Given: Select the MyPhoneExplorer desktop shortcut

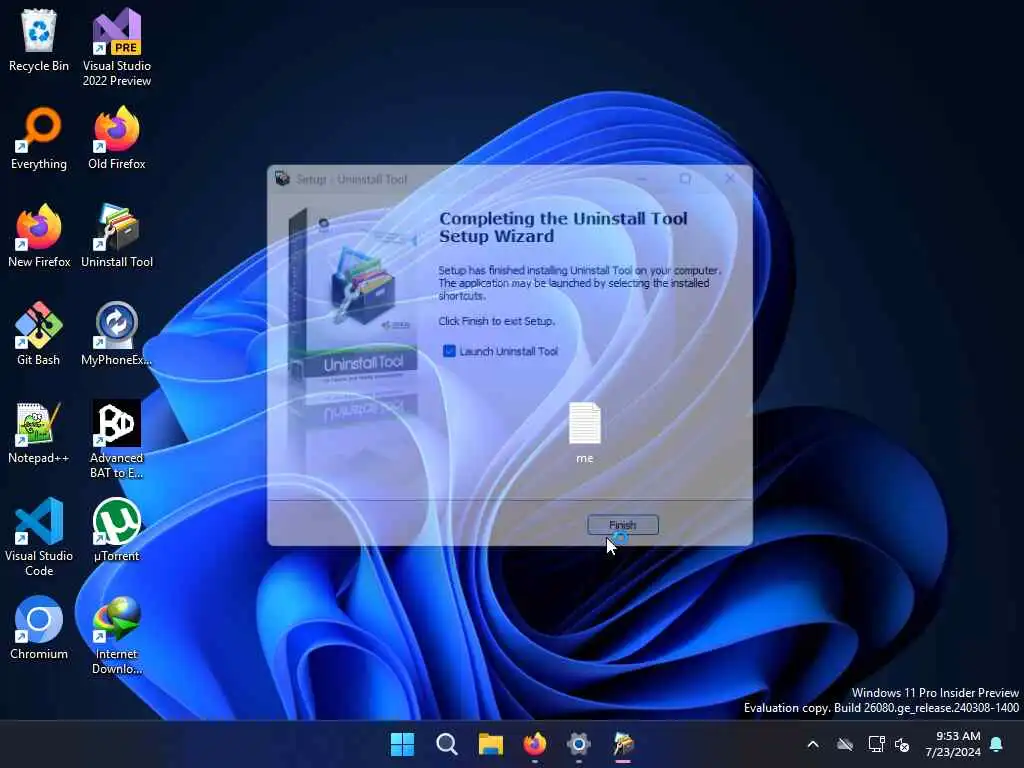Looking at the screenshot, I should [117, 334].
